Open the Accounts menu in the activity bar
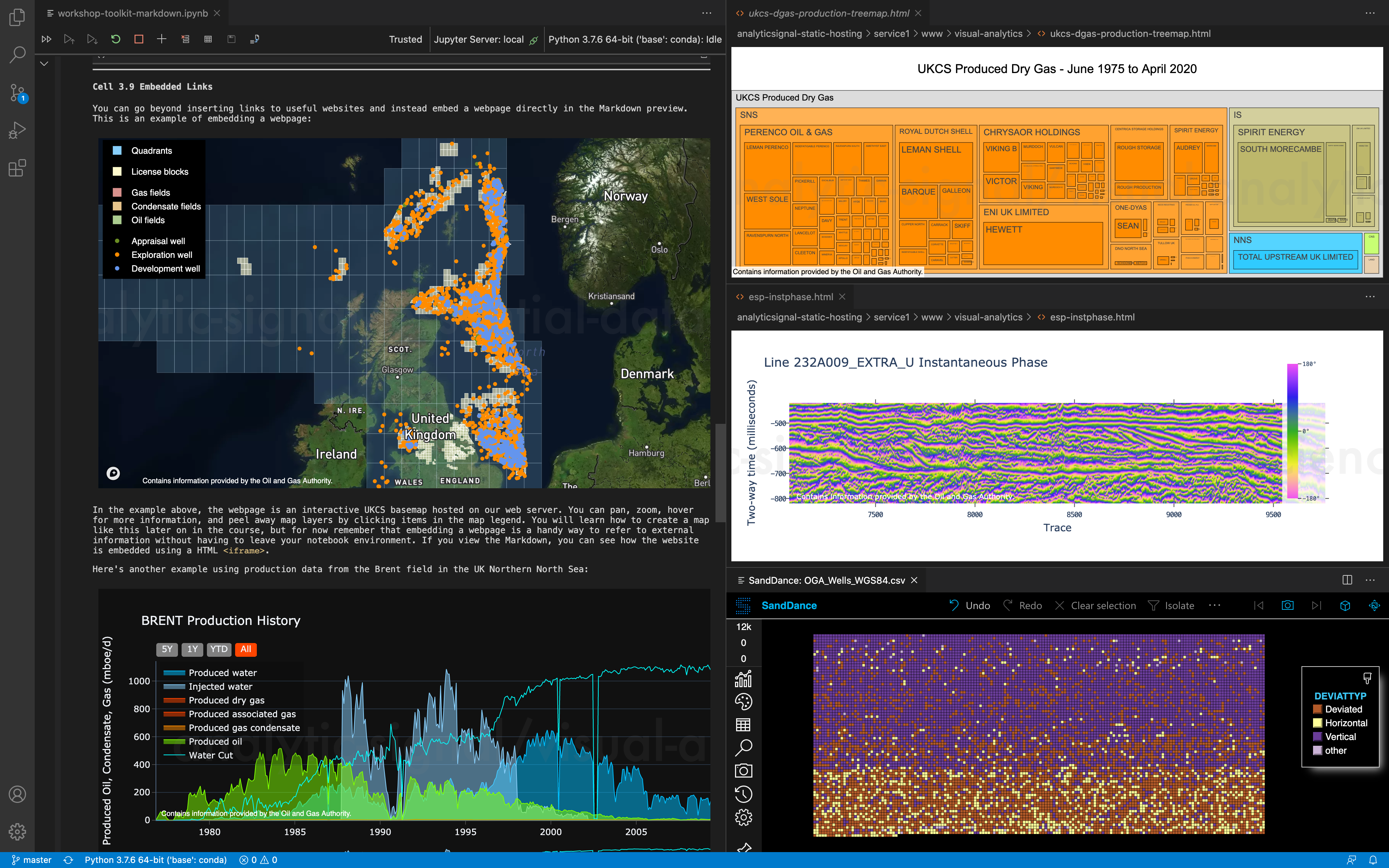Screen dimensions: 1389x868 pyautogui.click(x=17, y=794)
